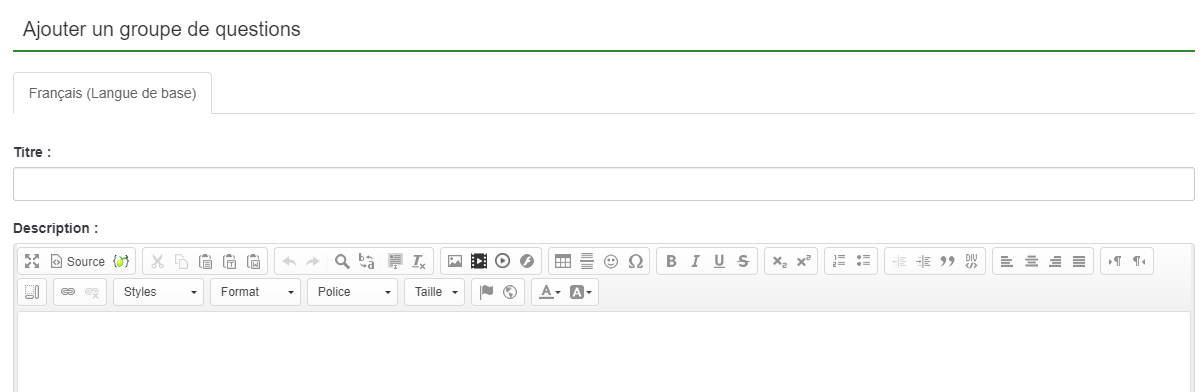This screenshot has width=1201, height=392.
Task: Open Find with the magnifier icon
Action: pos(342,262)
